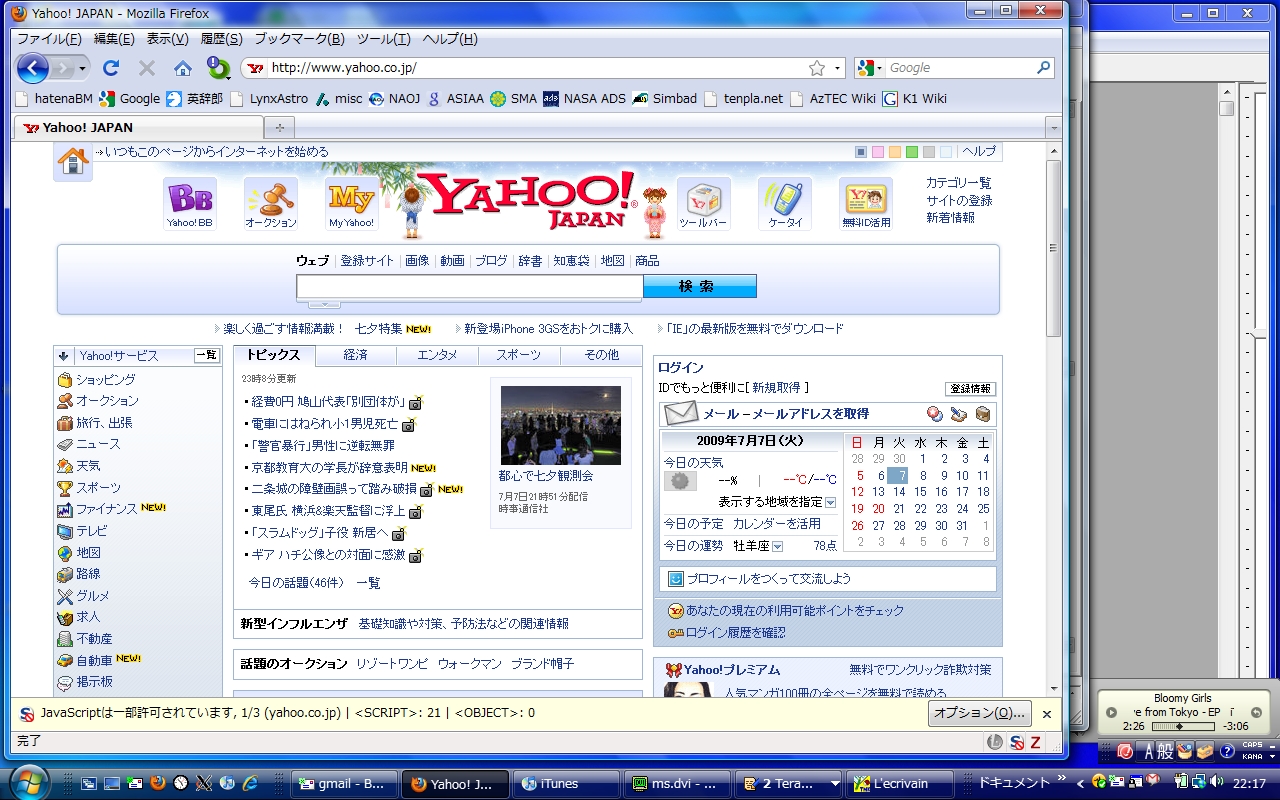Switch to スポーツ news tab
This screenshot has width=1280, height=800.
click(519, 355)
